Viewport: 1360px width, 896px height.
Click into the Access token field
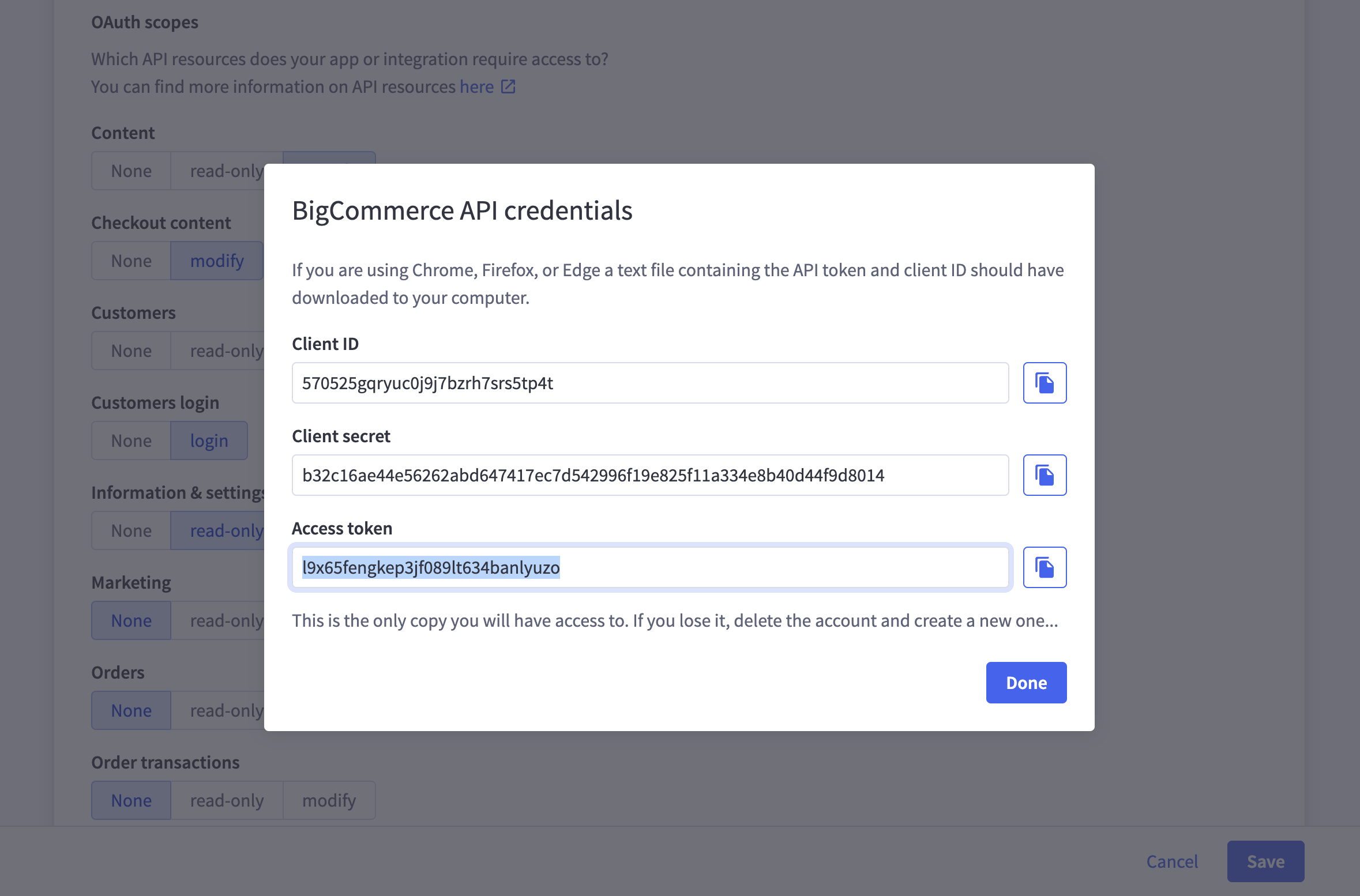point(650,567)
